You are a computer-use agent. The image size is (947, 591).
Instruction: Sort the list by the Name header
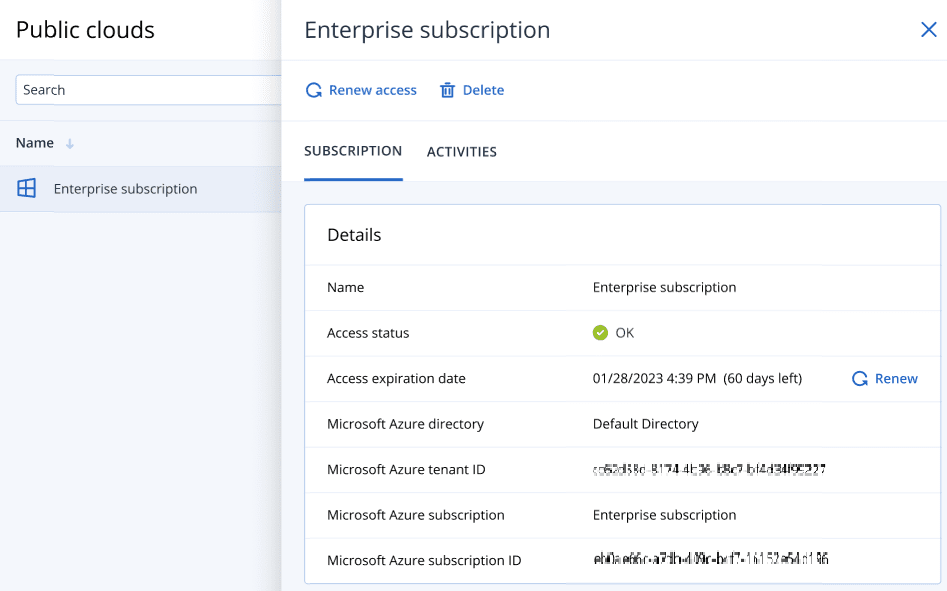pos(35,143)
